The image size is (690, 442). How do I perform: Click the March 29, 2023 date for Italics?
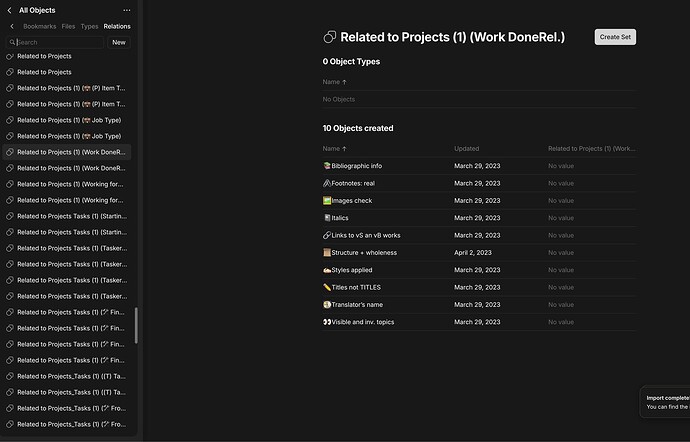pos(477,218)
